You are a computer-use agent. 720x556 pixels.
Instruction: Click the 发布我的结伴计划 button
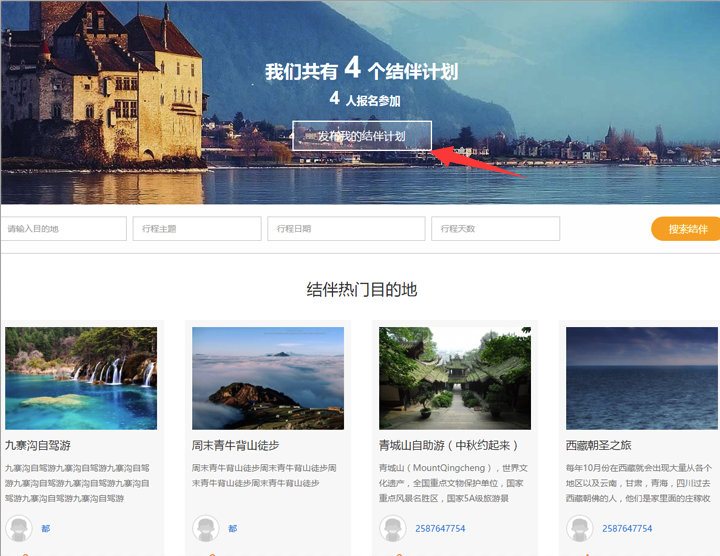(362, 136)
